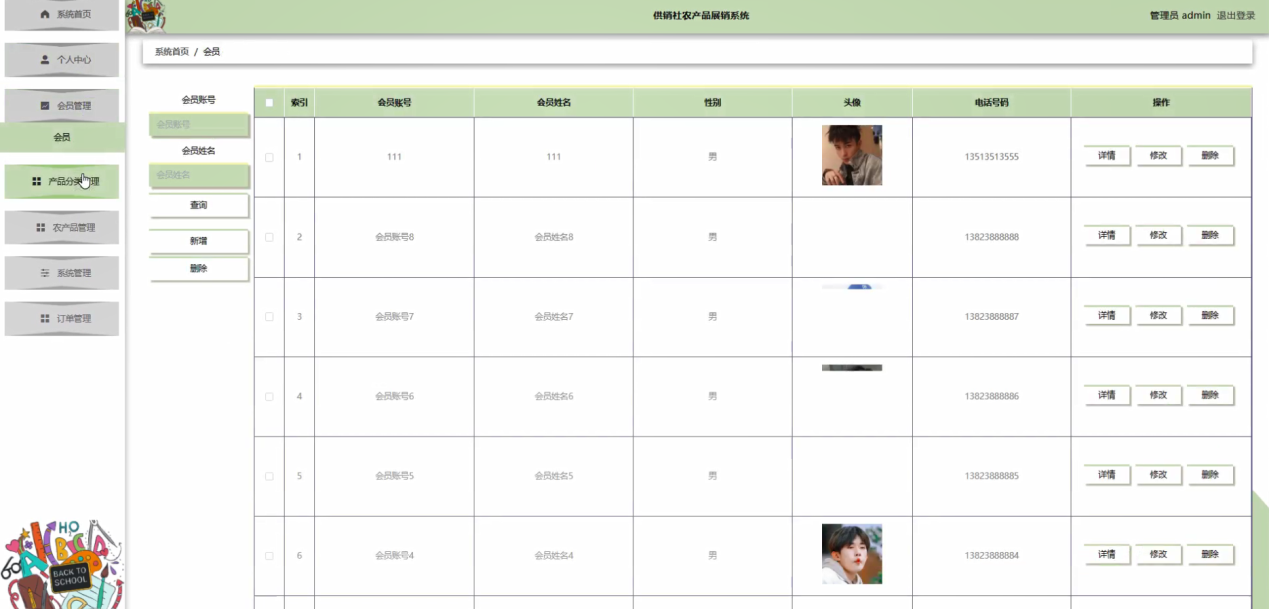Screen dimensions: 1269x609
Task: Expand 产品分类管理 sidebar menu
Action: [62, 182]
